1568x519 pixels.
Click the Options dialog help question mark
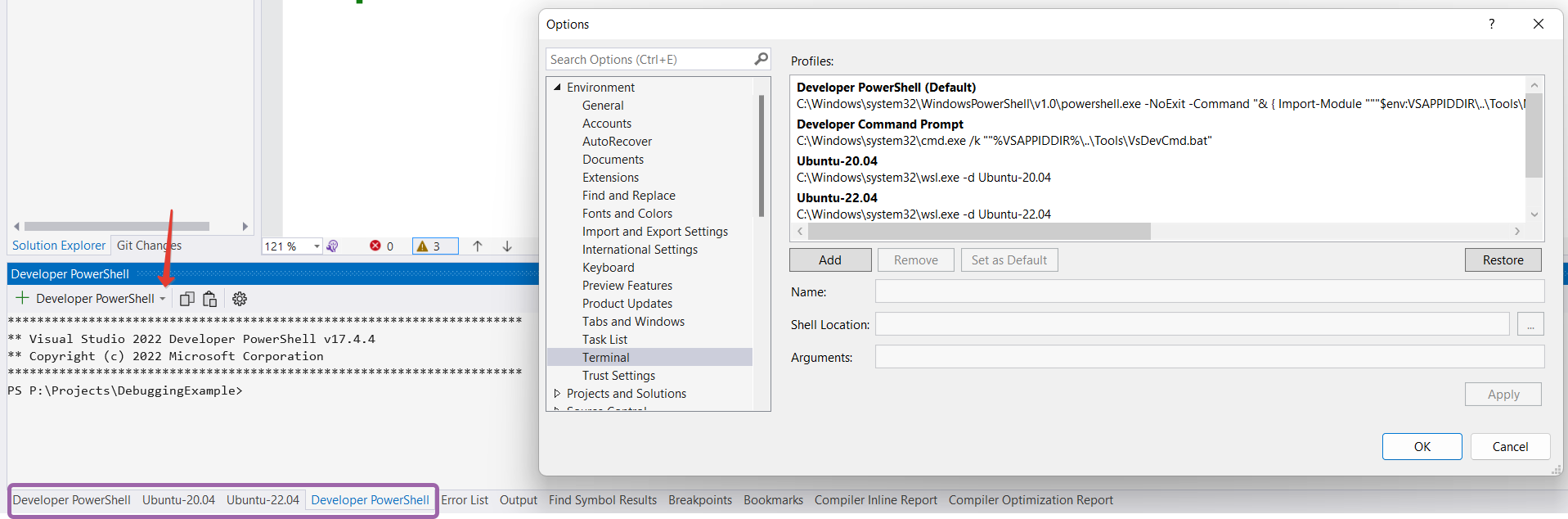(1491, 24)
